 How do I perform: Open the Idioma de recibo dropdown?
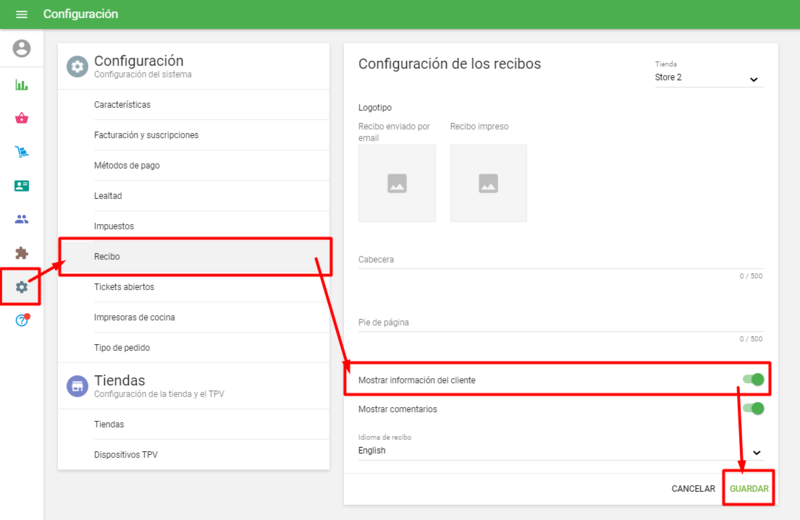(x=560, y=451)
